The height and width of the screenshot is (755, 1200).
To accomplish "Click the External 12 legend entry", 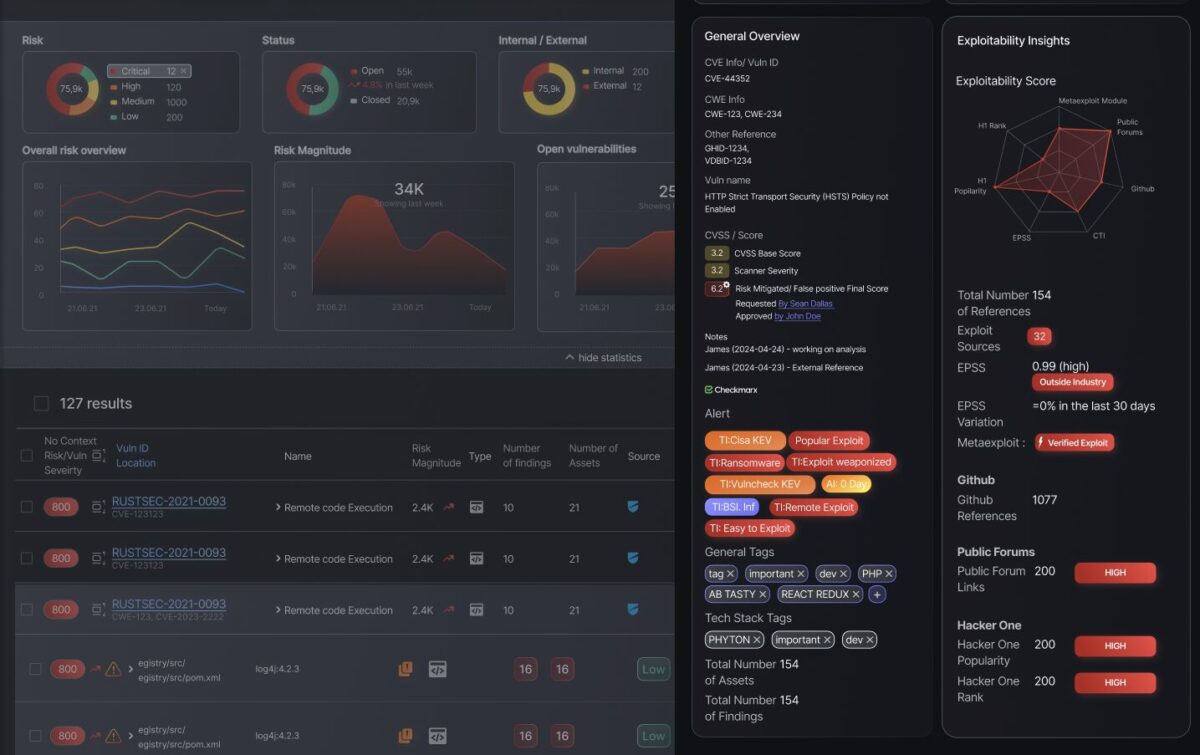I will pos(611,86).
